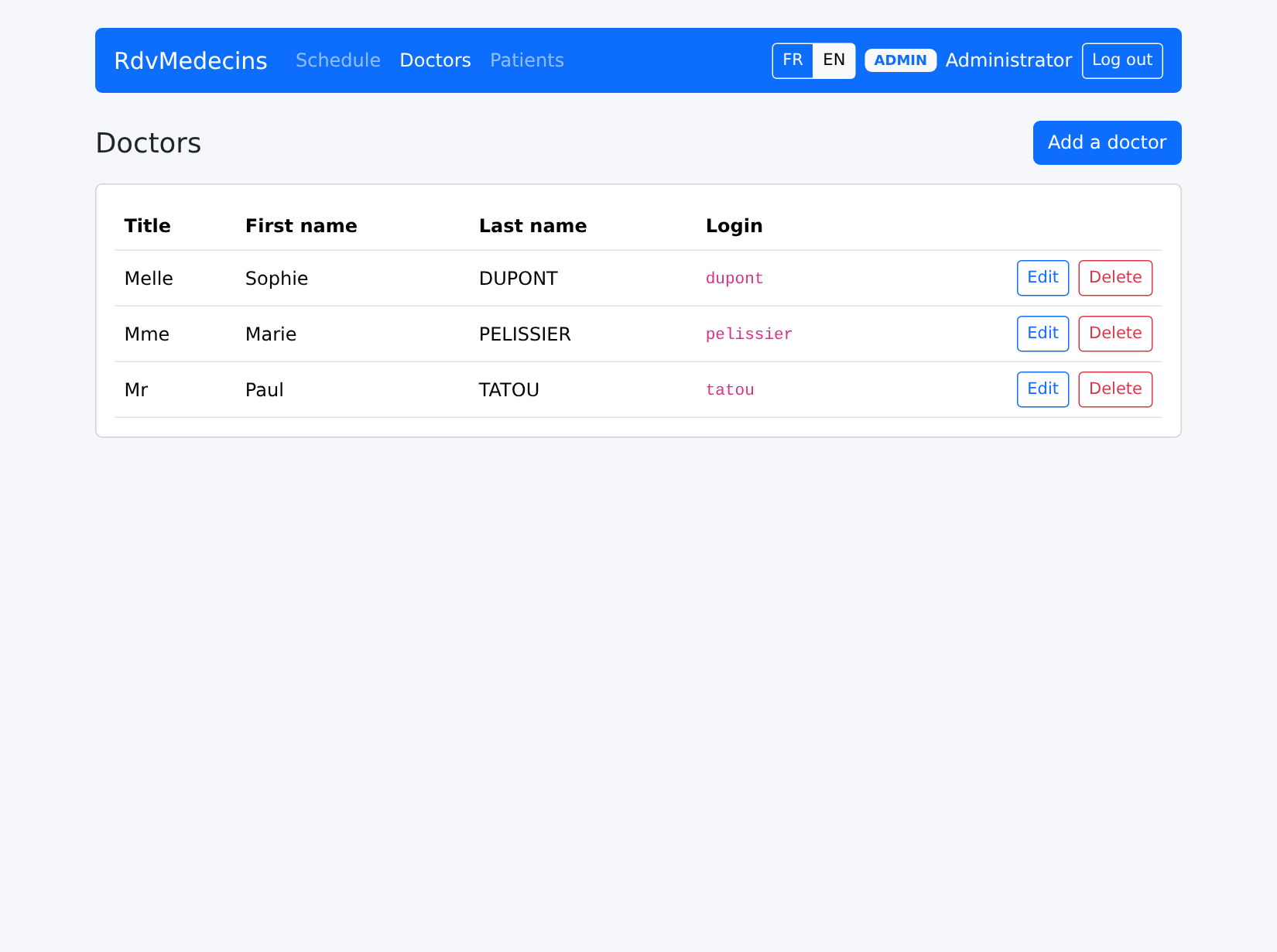
Task: Click the Doctors page heading
Action: click(x=149, y=143)
